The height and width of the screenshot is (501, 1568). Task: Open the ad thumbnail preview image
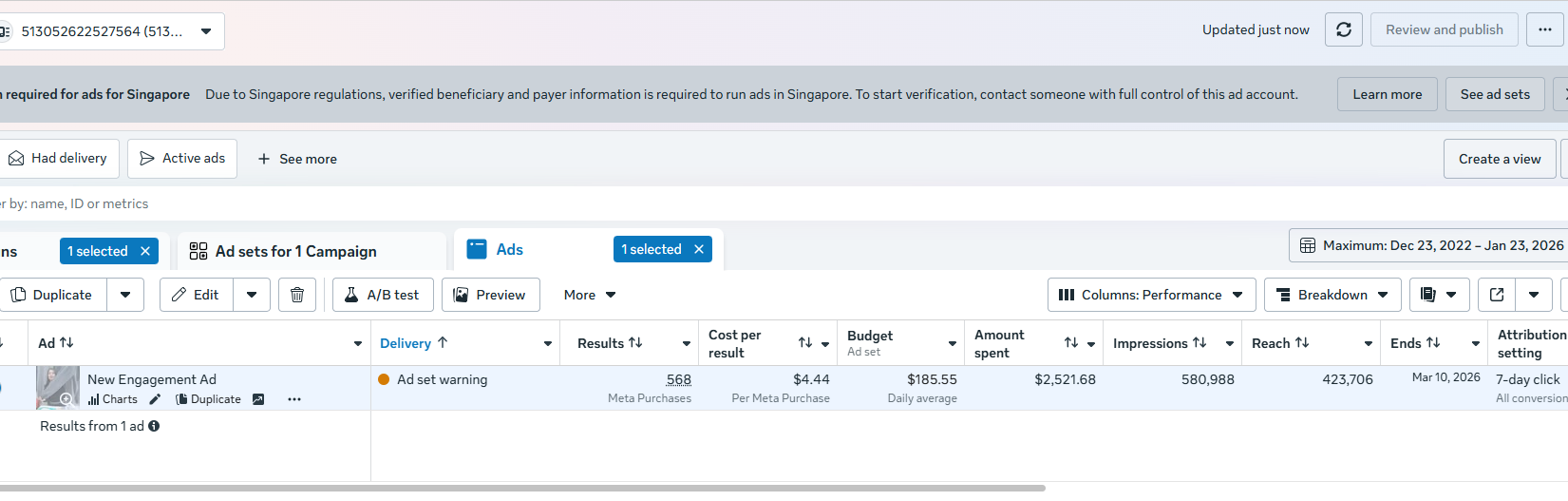pos(57,387)
